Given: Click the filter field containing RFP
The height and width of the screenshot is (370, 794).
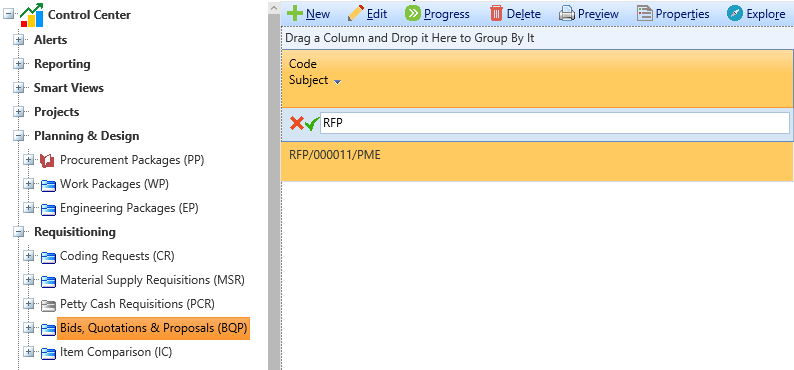Looking at the screenshot, I should tap(554, 123).
